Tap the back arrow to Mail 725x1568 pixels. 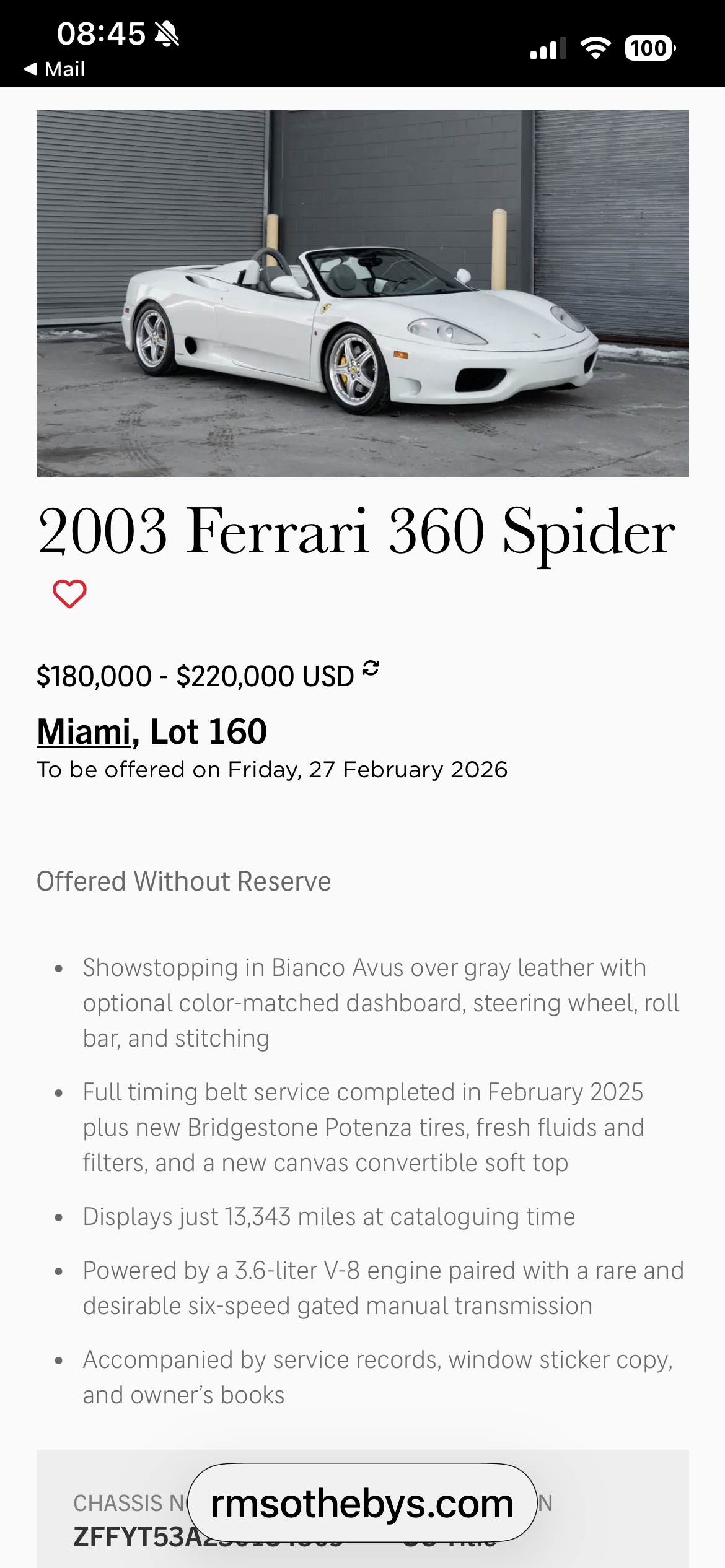[30, 69]
